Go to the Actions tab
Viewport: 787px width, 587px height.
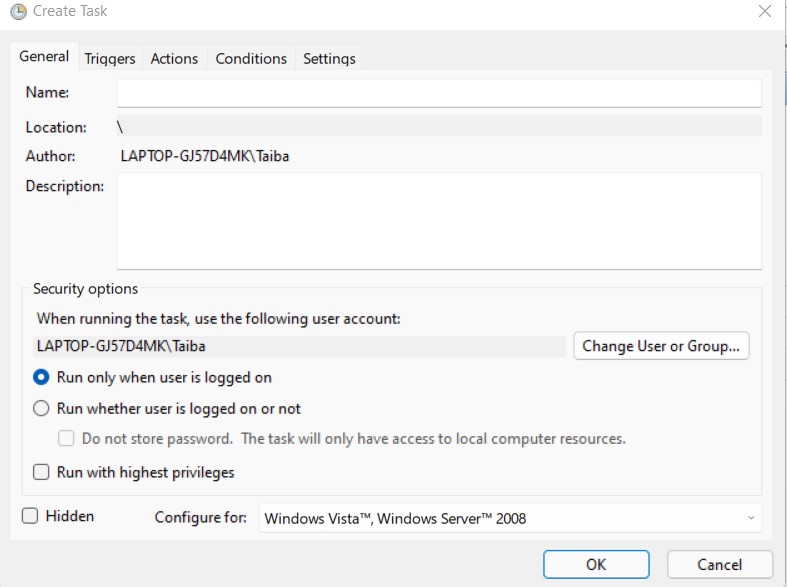174,59
